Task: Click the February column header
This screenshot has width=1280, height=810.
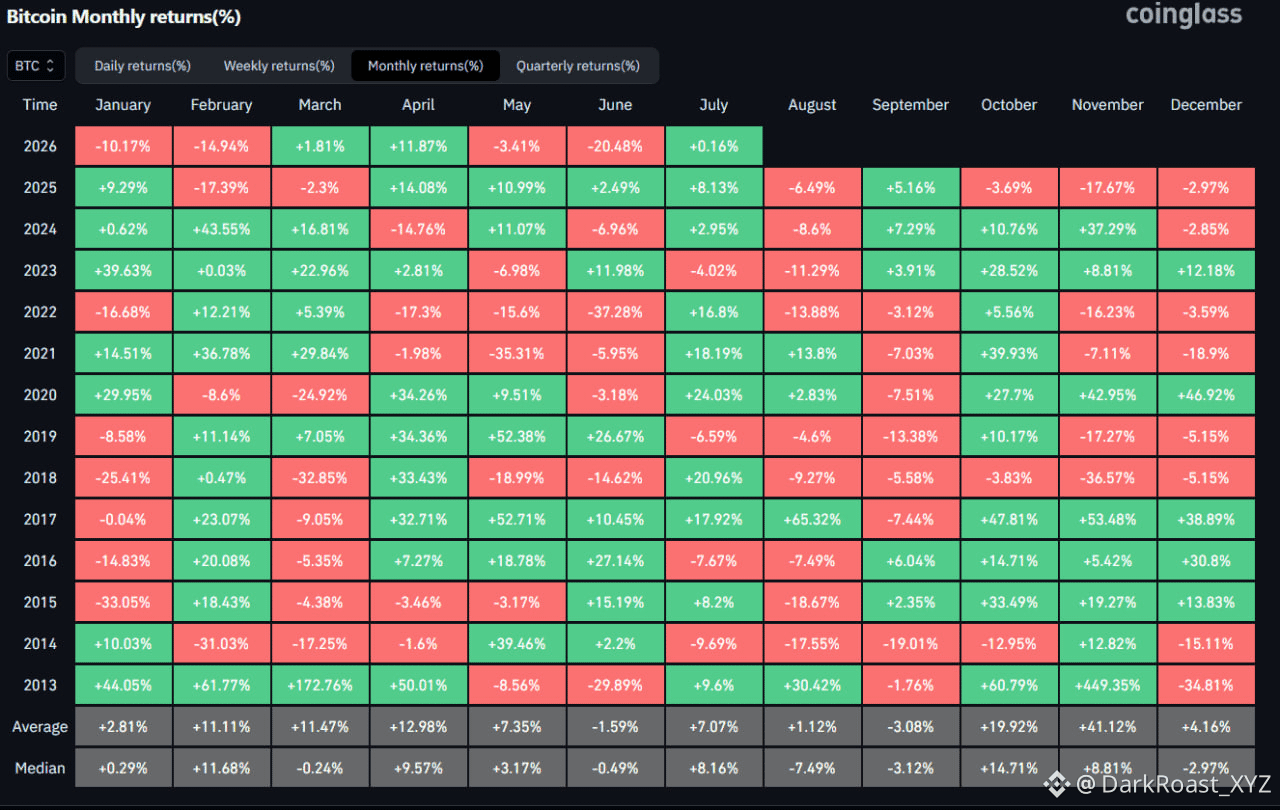Action: pos(221,105)
